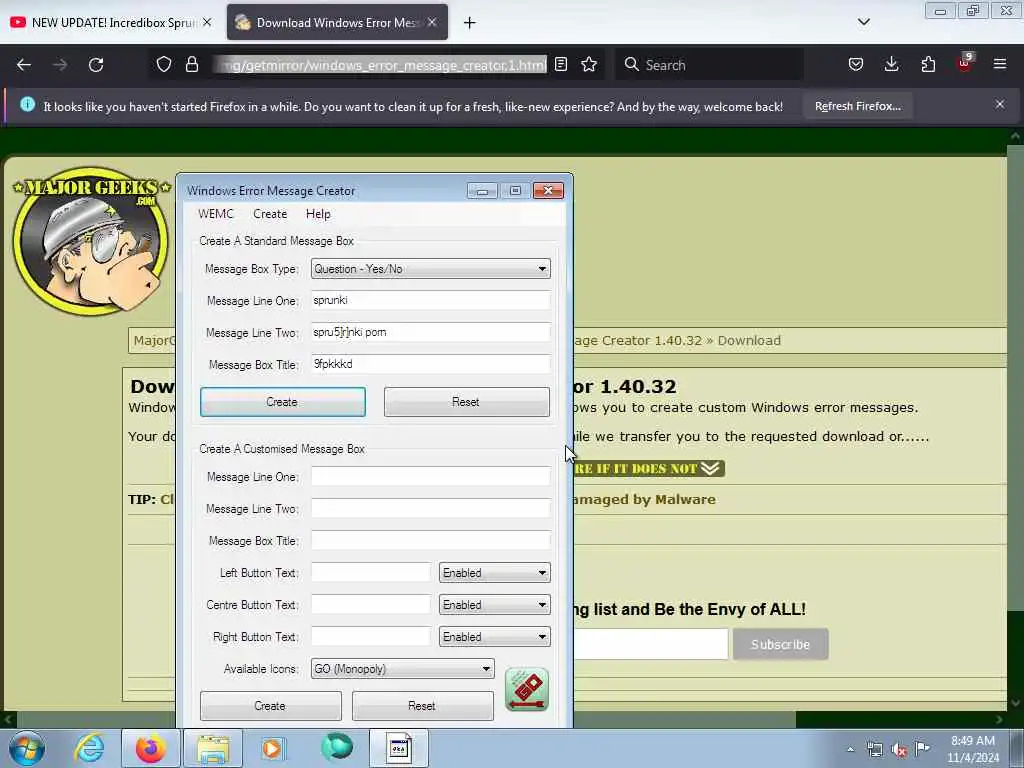
Task: Select the Error Message Creator taskbar icon
Action: point(399,748)
